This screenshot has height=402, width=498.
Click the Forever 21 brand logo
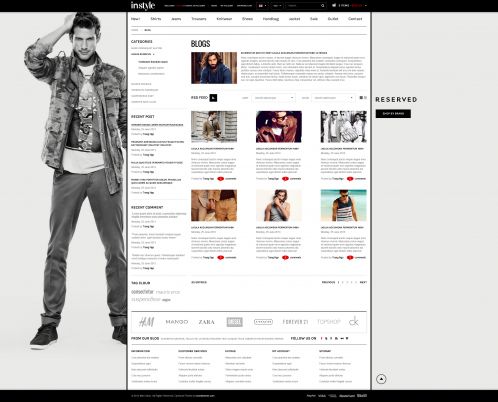295,322
